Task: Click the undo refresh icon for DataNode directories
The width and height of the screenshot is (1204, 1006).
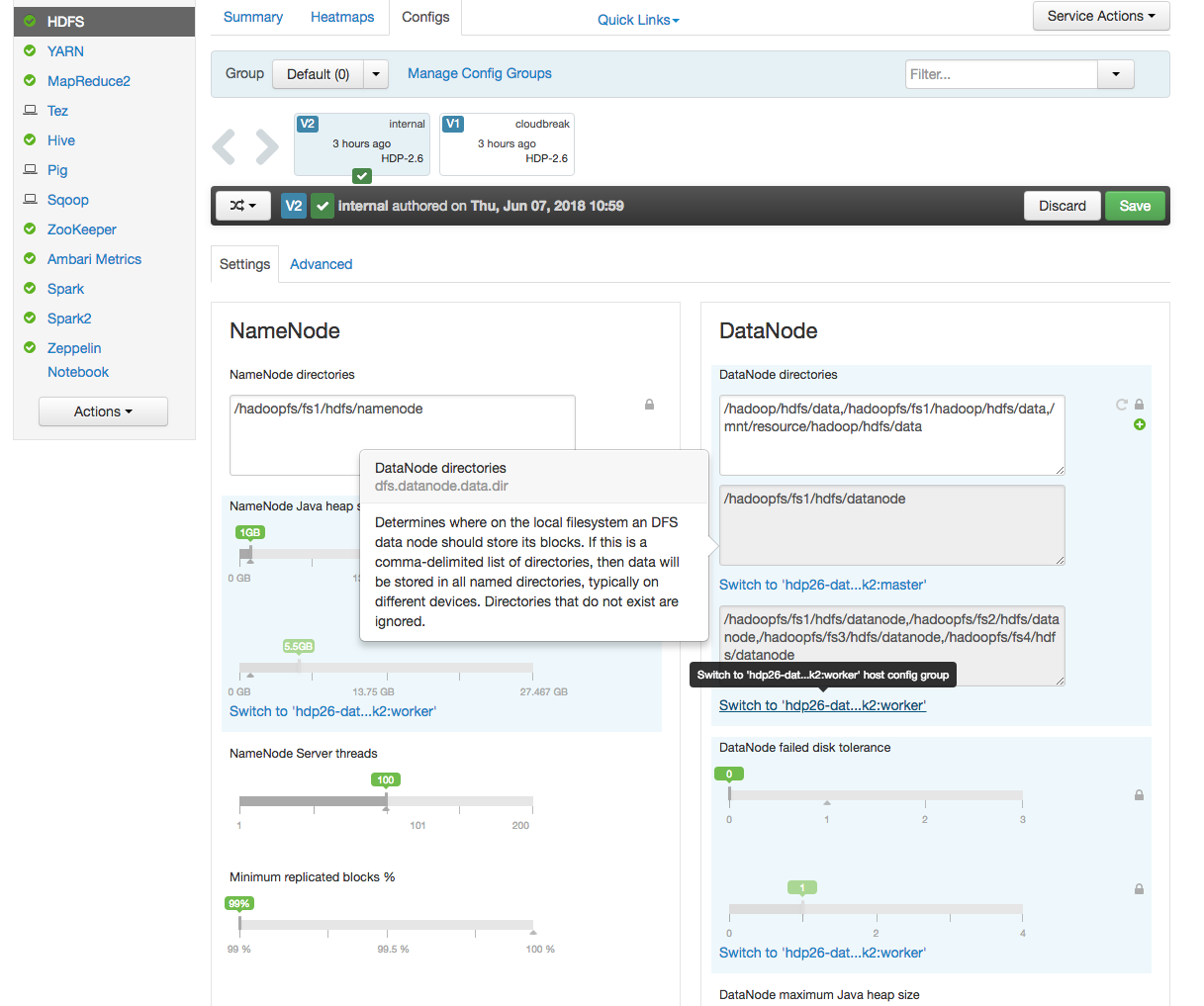Action: pyautogui.click(x=1122, y=405)
